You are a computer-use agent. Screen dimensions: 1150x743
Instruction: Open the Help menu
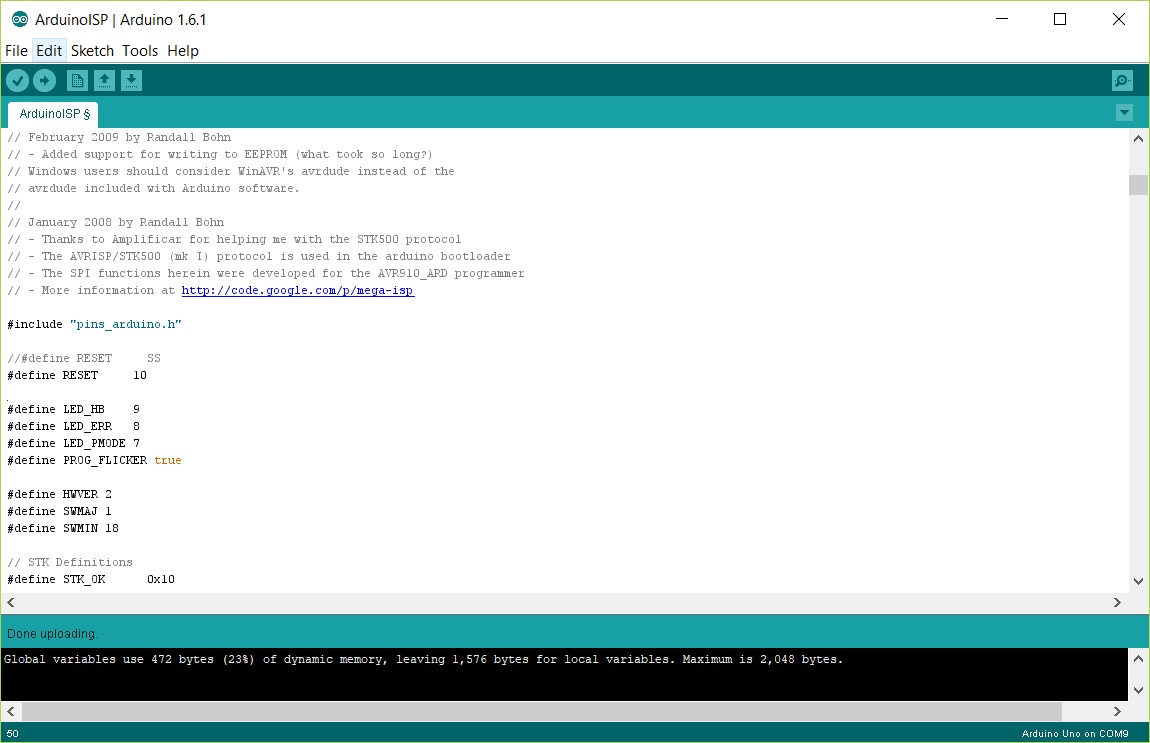tap(183, 51)
